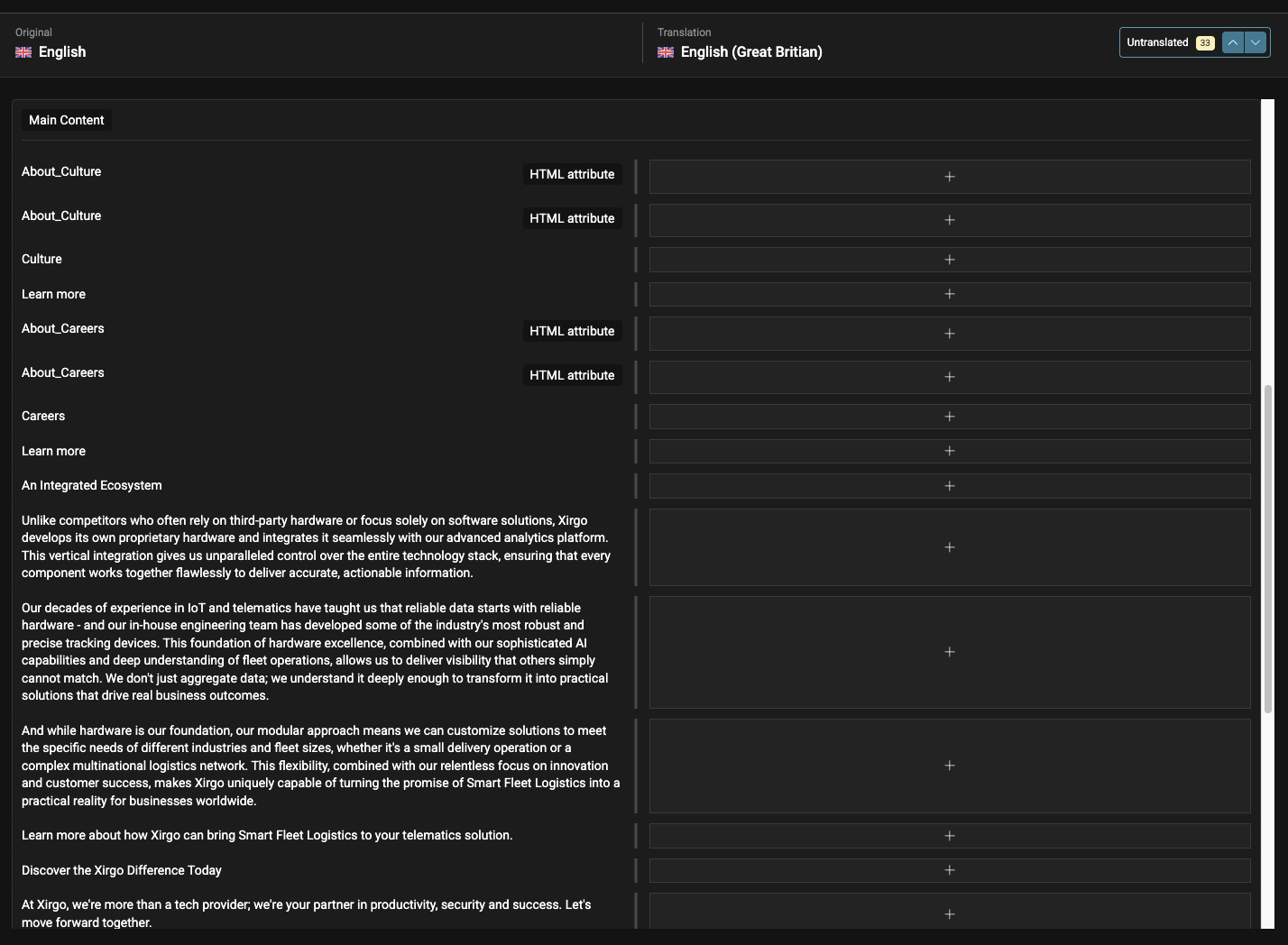Click the 'Translation' header label
Screen dimensions: 1288x945
point(685,32)
